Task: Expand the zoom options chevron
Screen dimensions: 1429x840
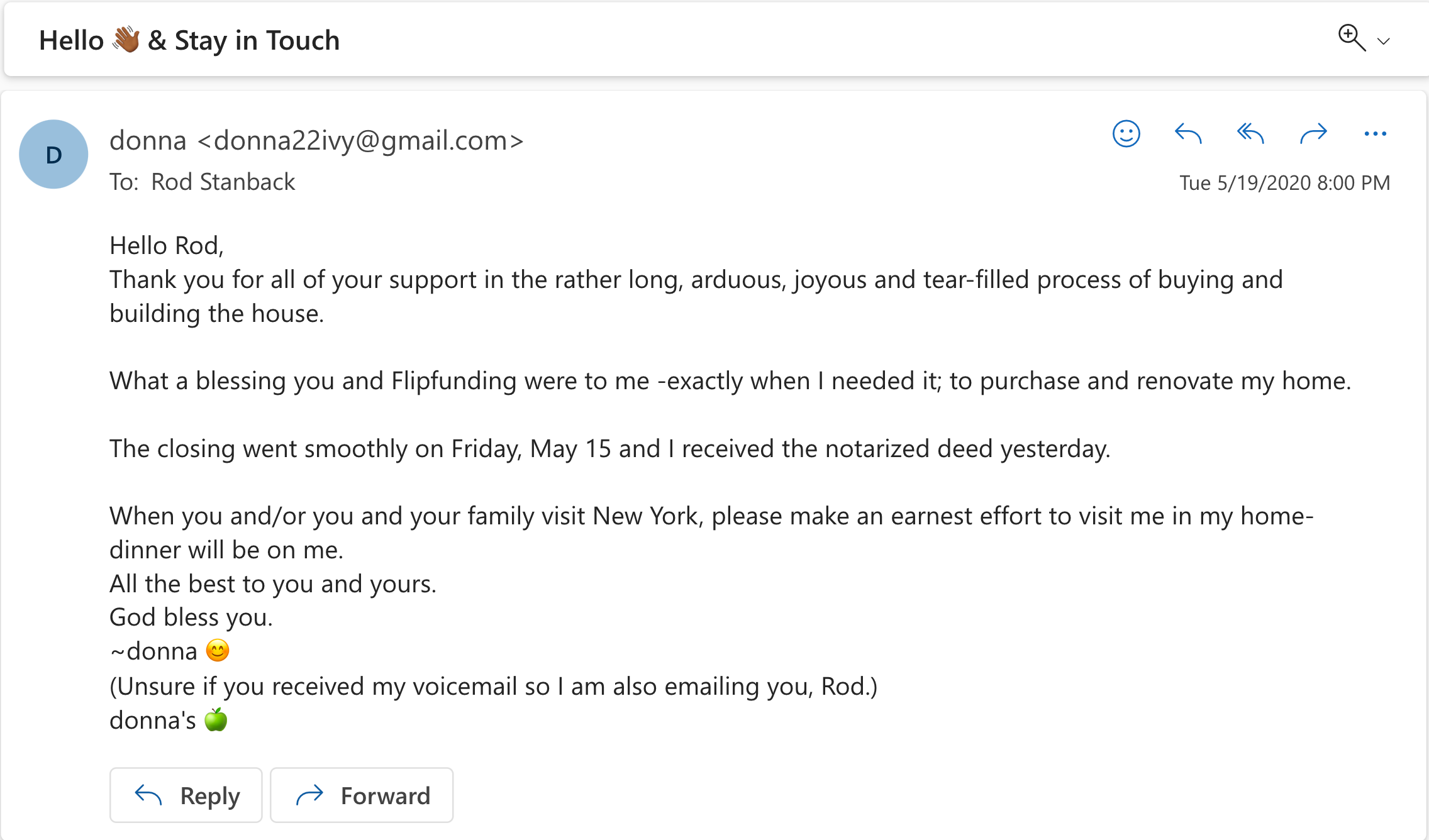Action: pos(1383,41)
